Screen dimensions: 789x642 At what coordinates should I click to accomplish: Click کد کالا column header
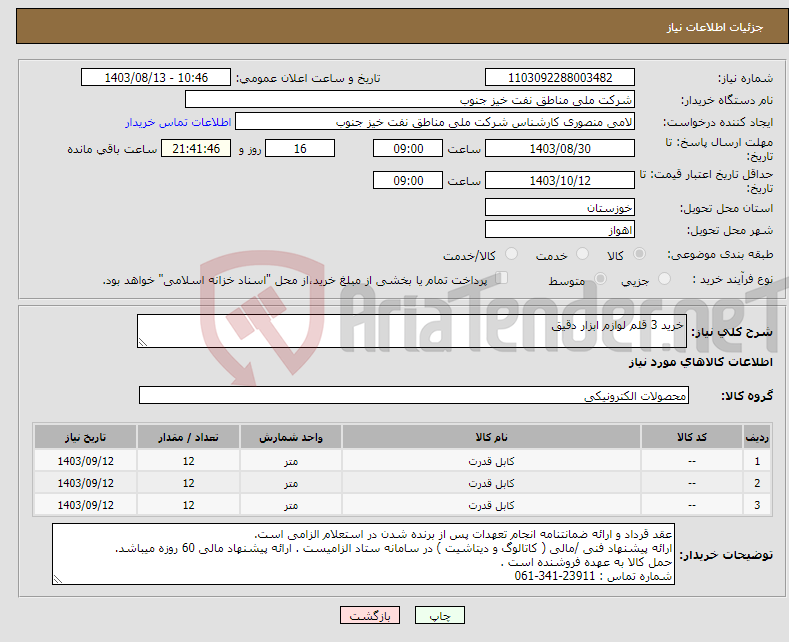coord(691,437)
